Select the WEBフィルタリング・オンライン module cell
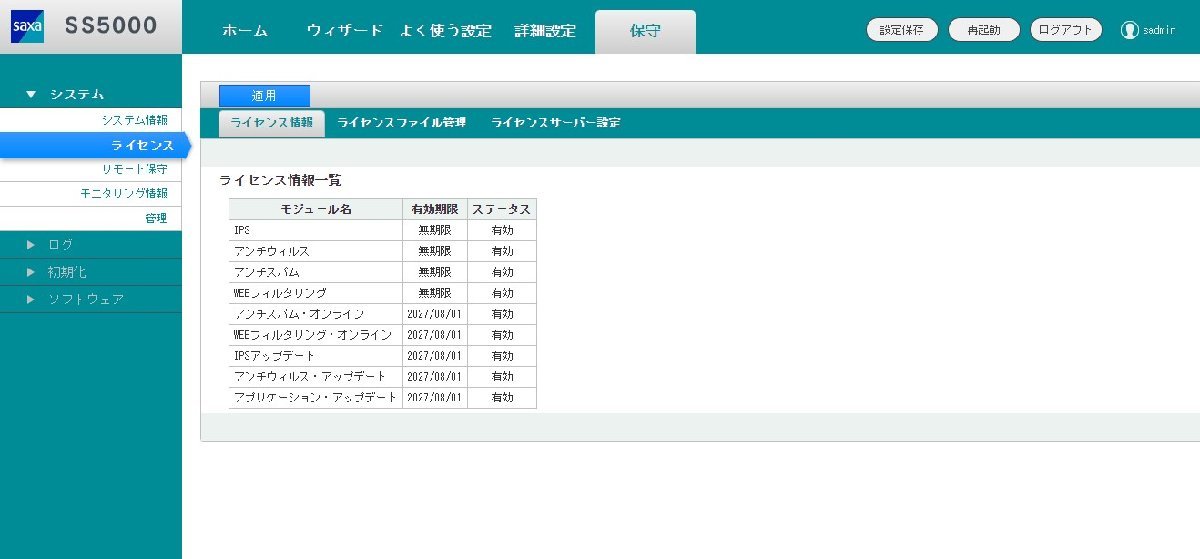The image size is (1200, 559). point(315,335)
